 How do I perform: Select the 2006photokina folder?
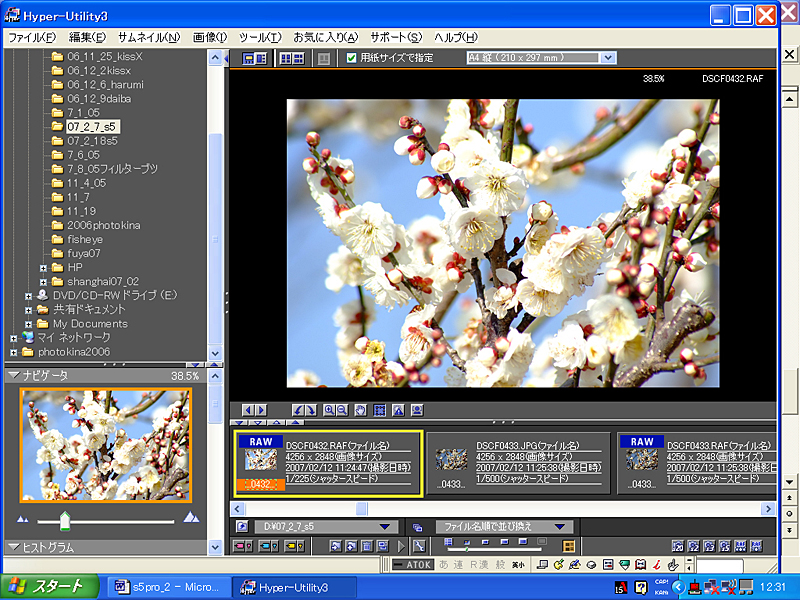click(x=104, y=225)
